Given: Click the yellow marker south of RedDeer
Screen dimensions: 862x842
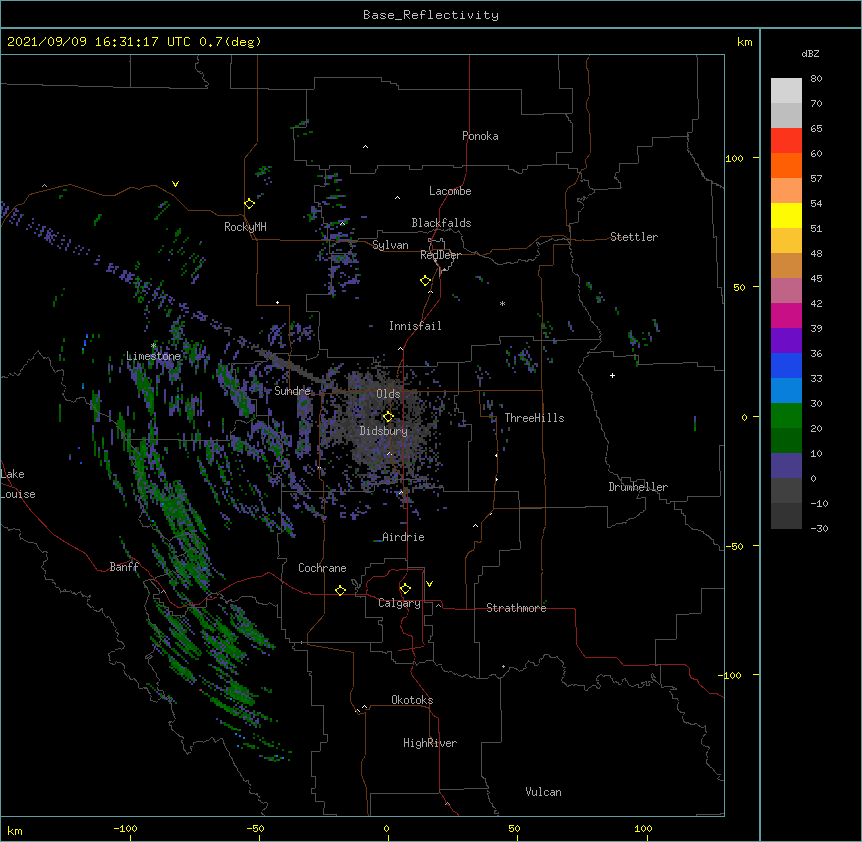Looking at the screenshot, I should point(426,280).
